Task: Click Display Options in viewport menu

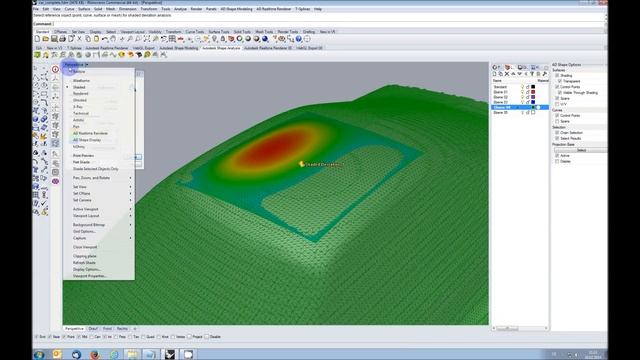Action: 87,269
